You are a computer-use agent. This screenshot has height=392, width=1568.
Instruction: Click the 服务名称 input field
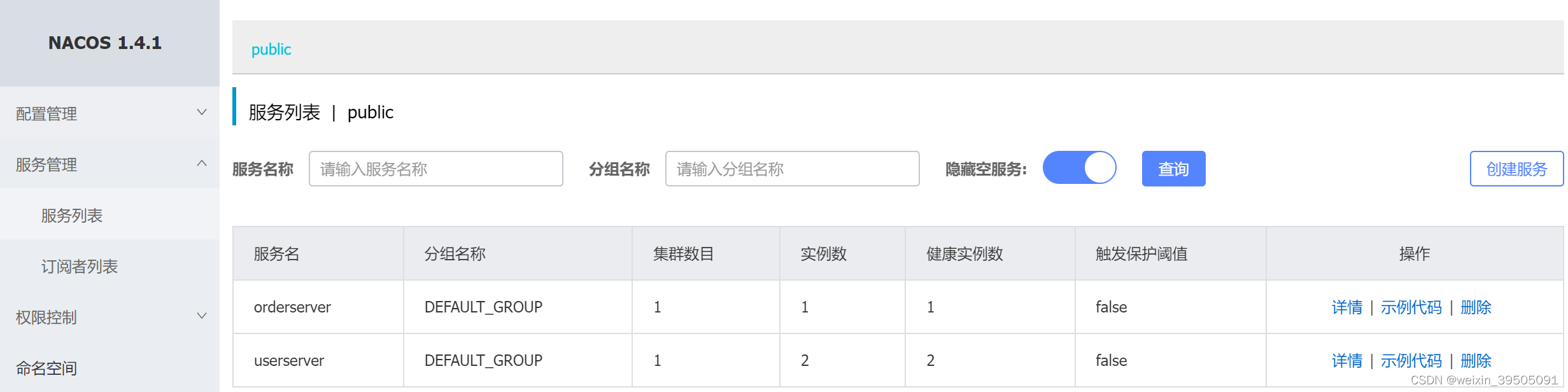tap(435, 168)
